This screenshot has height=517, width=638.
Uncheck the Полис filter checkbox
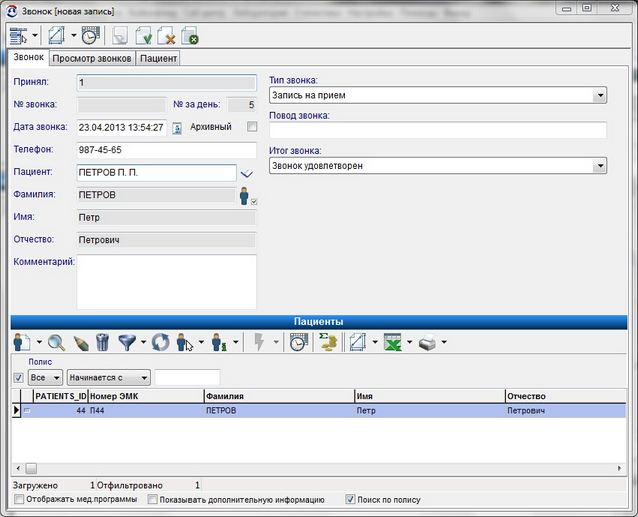coord(18,378)
